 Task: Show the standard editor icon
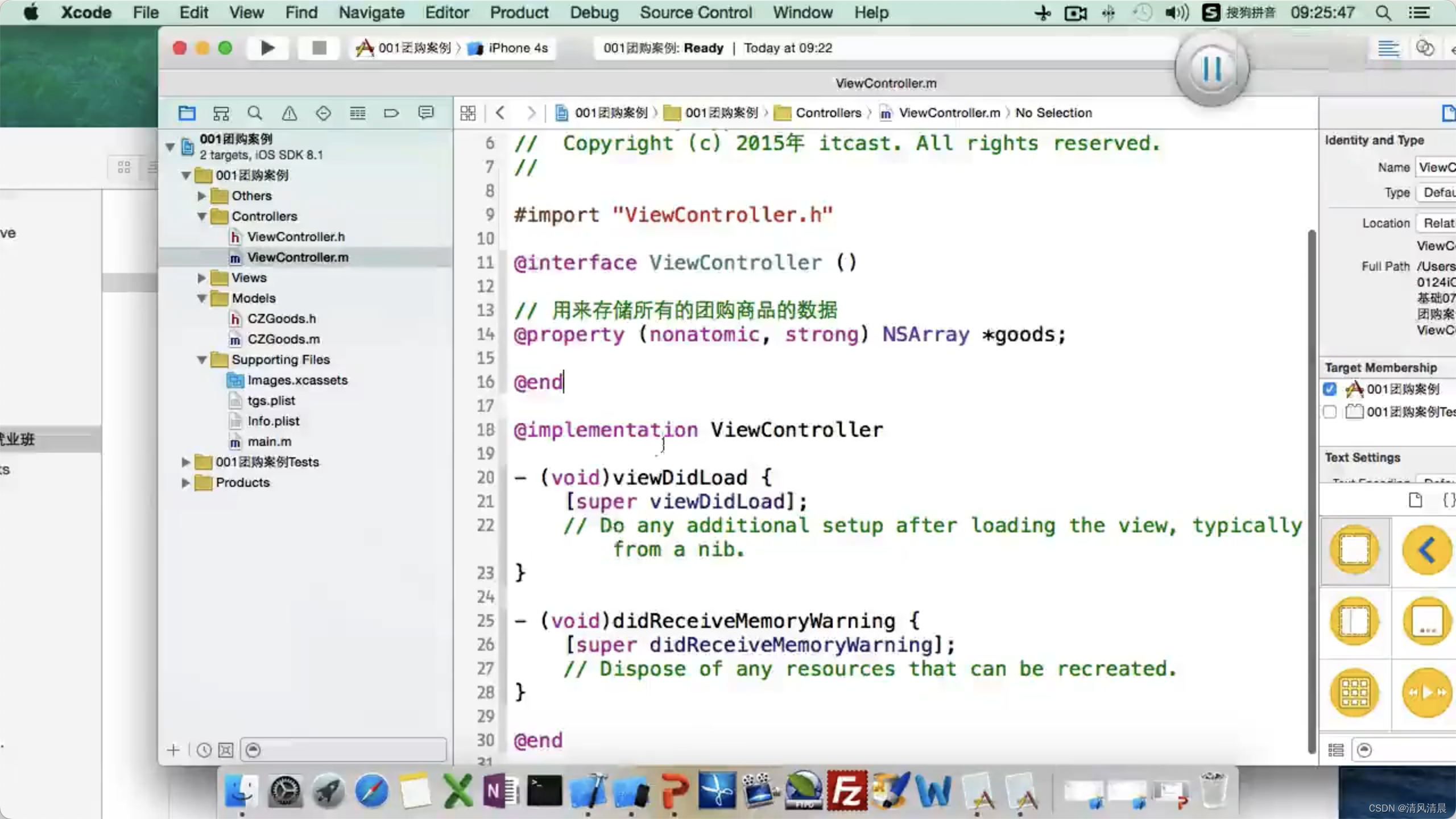point(1388,48)
